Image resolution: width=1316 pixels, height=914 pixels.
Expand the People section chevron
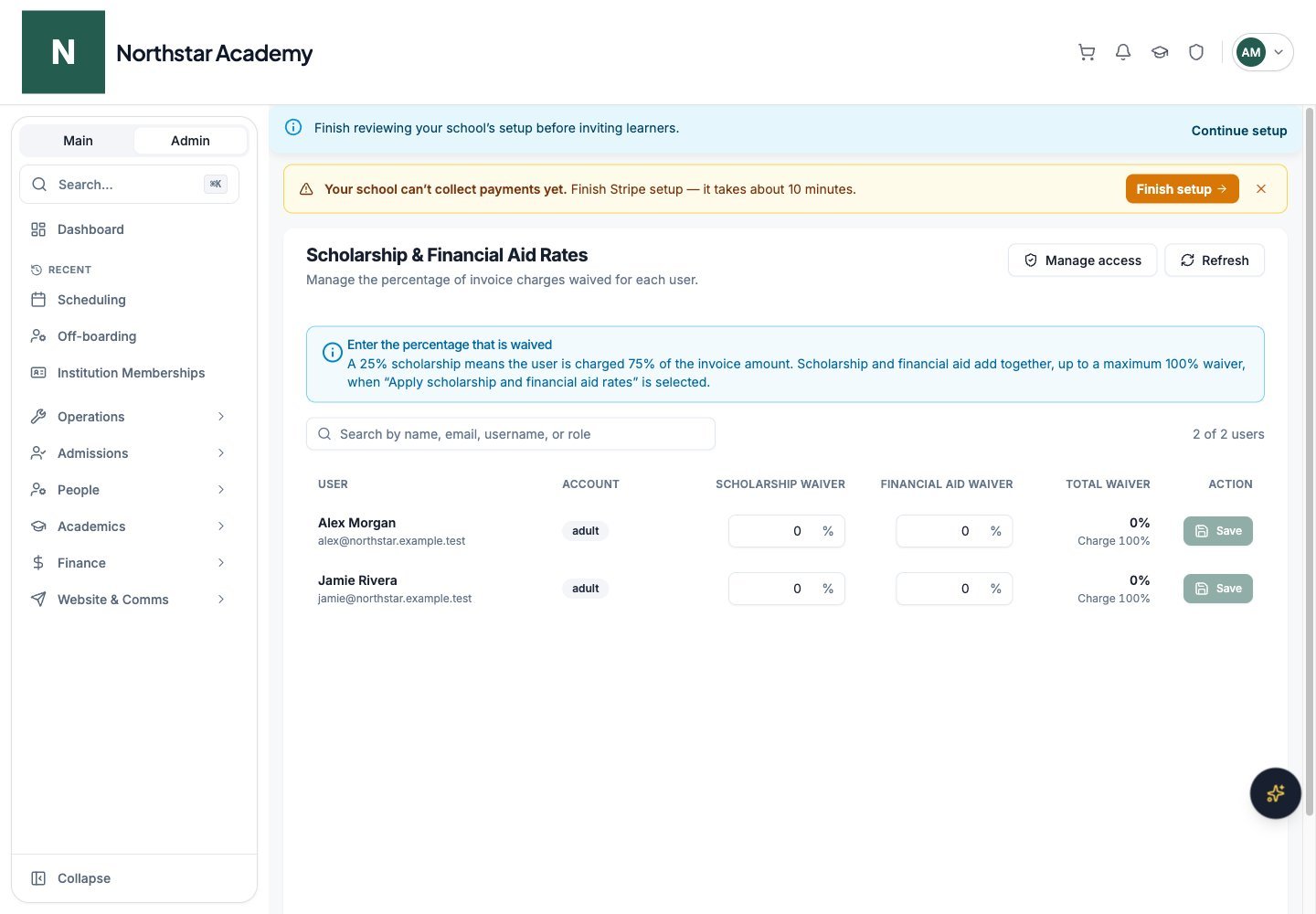click(x=221, y=490)
